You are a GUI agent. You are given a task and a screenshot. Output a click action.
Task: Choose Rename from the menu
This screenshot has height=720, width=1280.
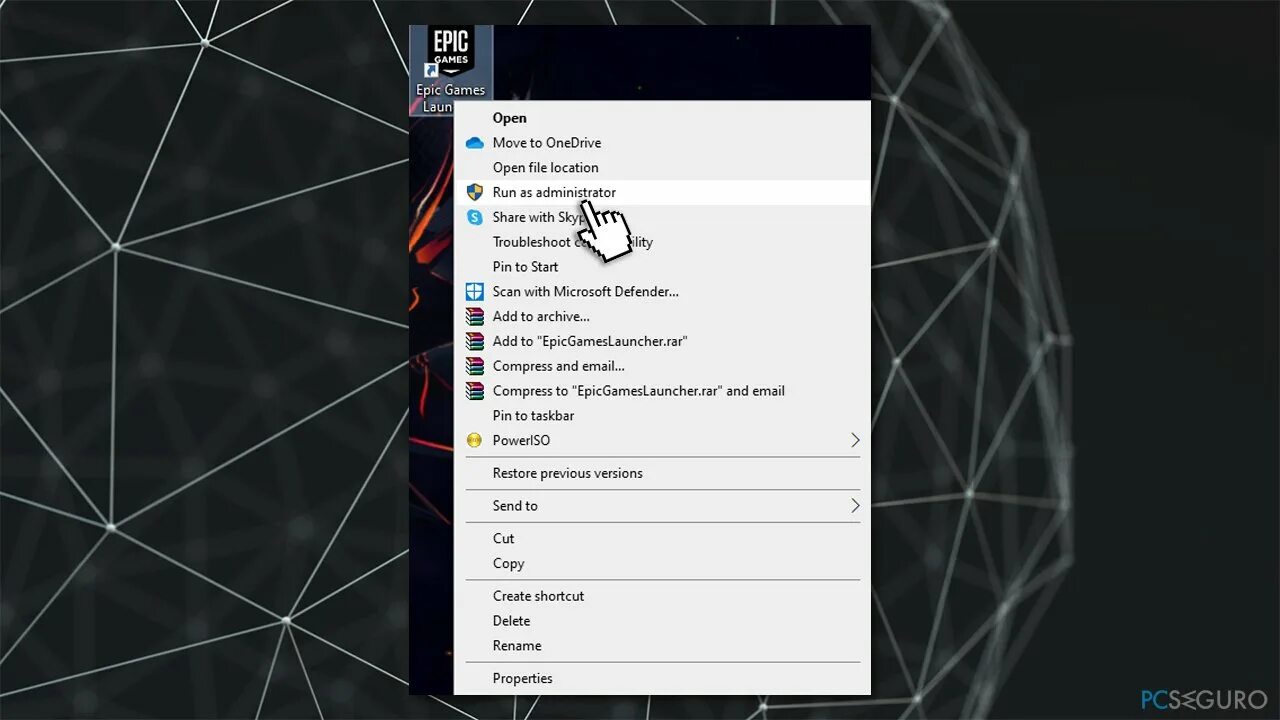click(662, 646)
